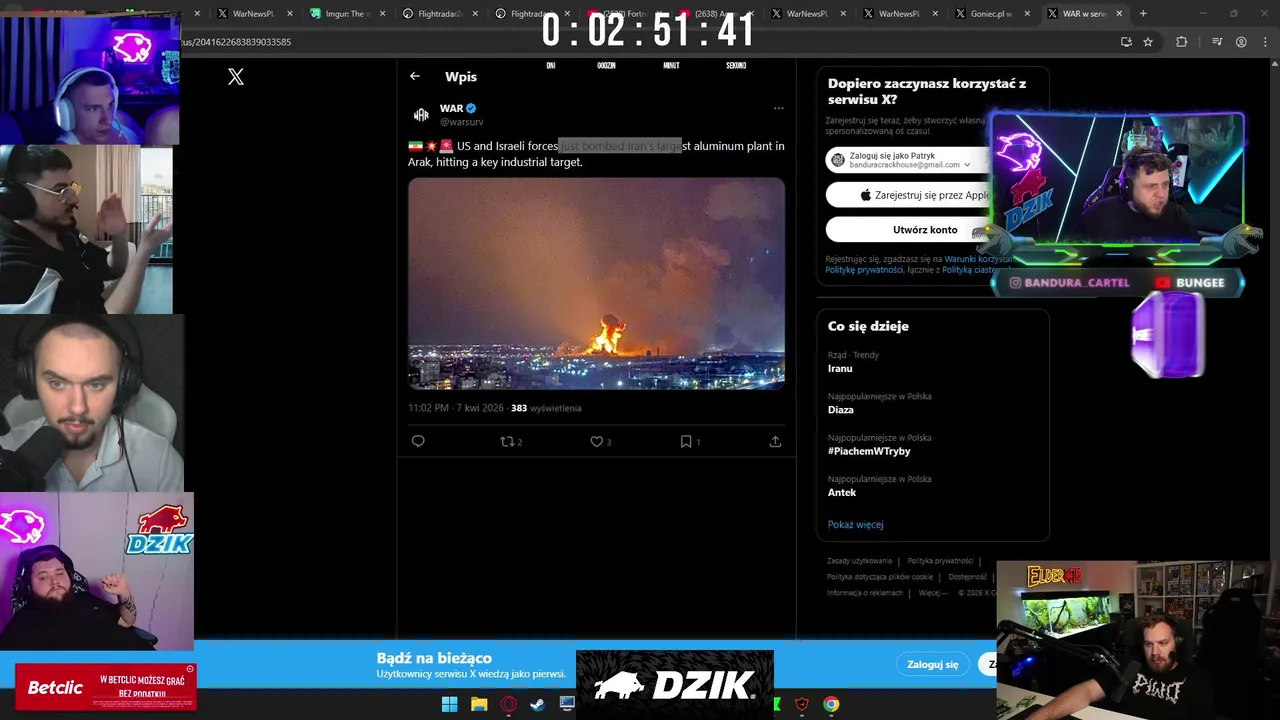Close the Imgur tab
The height and width of the screenshot is (720, 1280).
(x=382, y=14)
